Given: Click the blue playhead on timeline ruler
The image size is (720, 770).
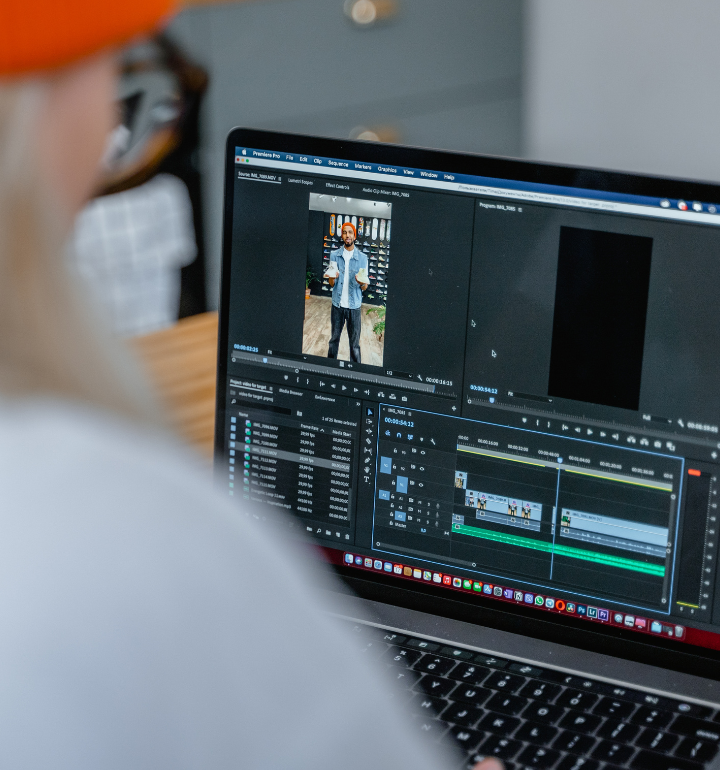Looking at the screenshot, I should pyautogui.click(x=558, y=462).
